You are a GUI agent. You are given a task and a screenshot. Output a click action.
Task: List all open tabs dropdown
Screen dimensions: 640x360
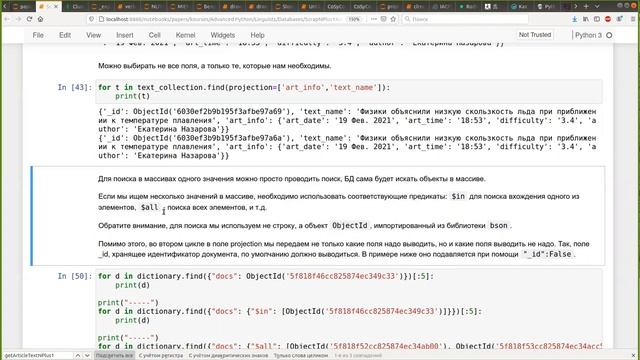tap(597, 6)
